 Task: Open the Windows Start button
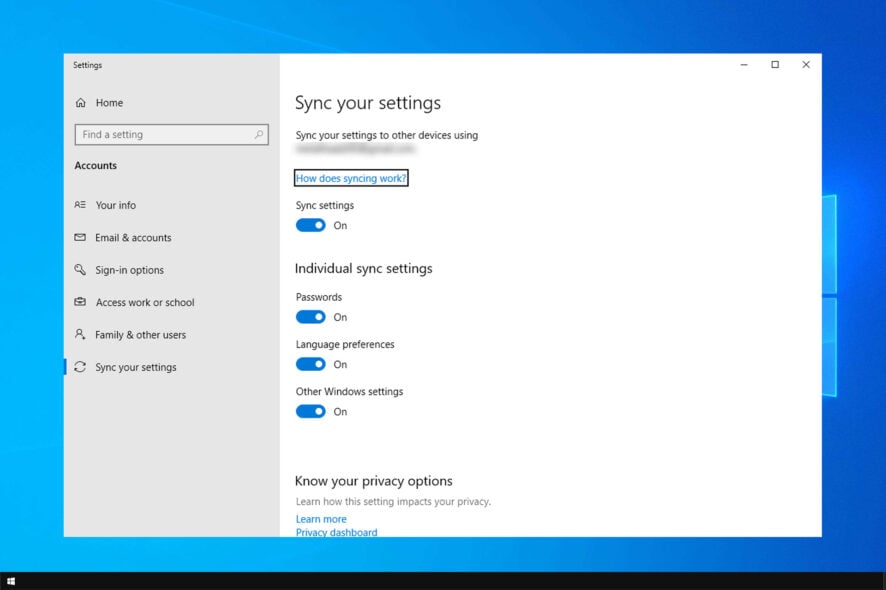tap(11, 581)
